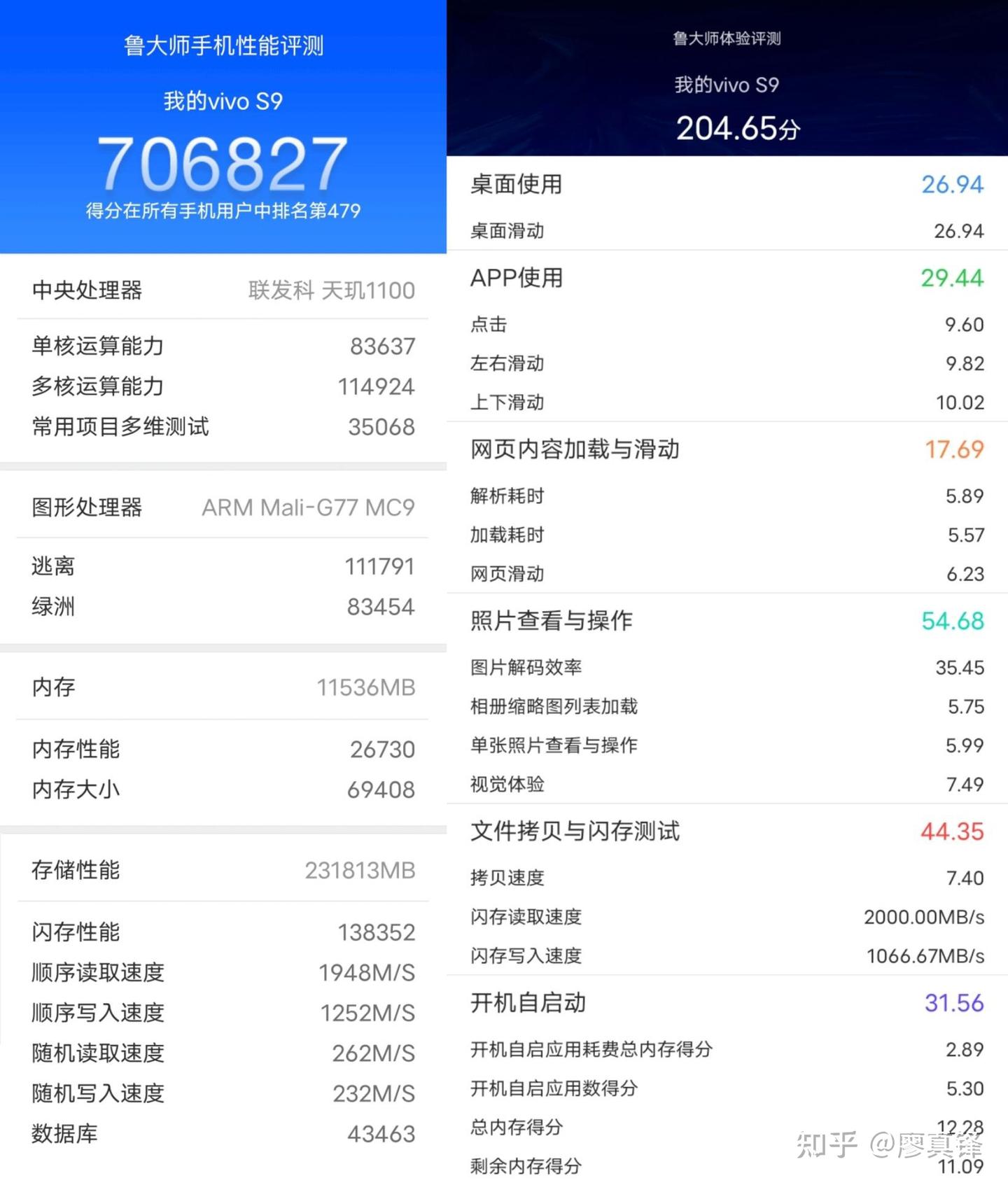Select the random read value "262M/S"
Screen dimensions: 1008x1185
(374, 1053)
